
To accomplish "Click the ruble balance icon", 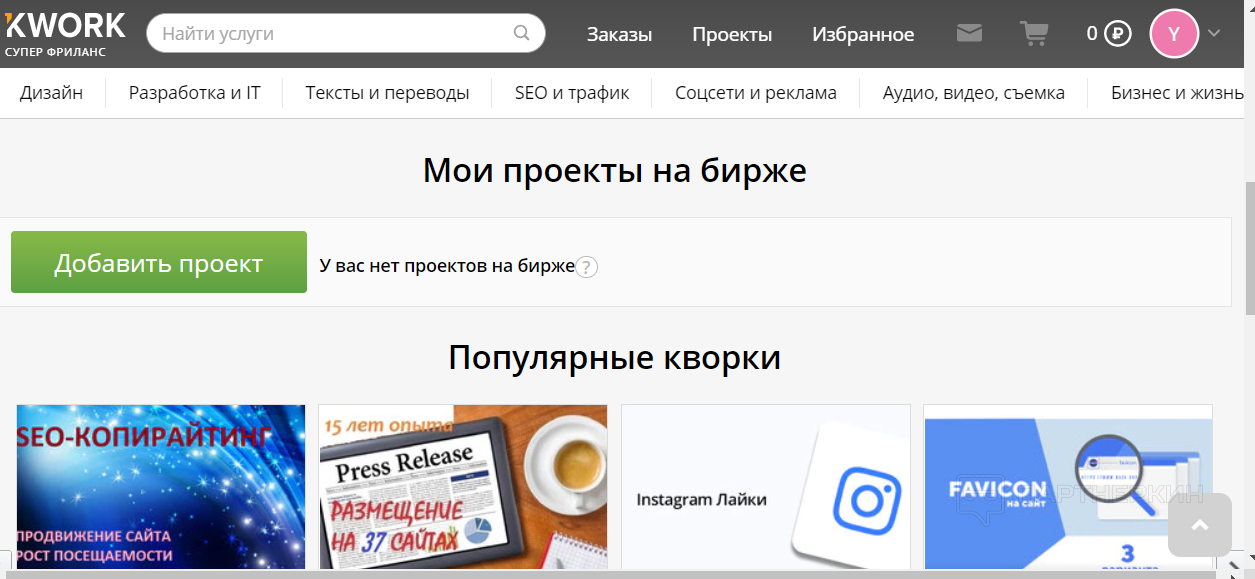I will point(1118,34).
